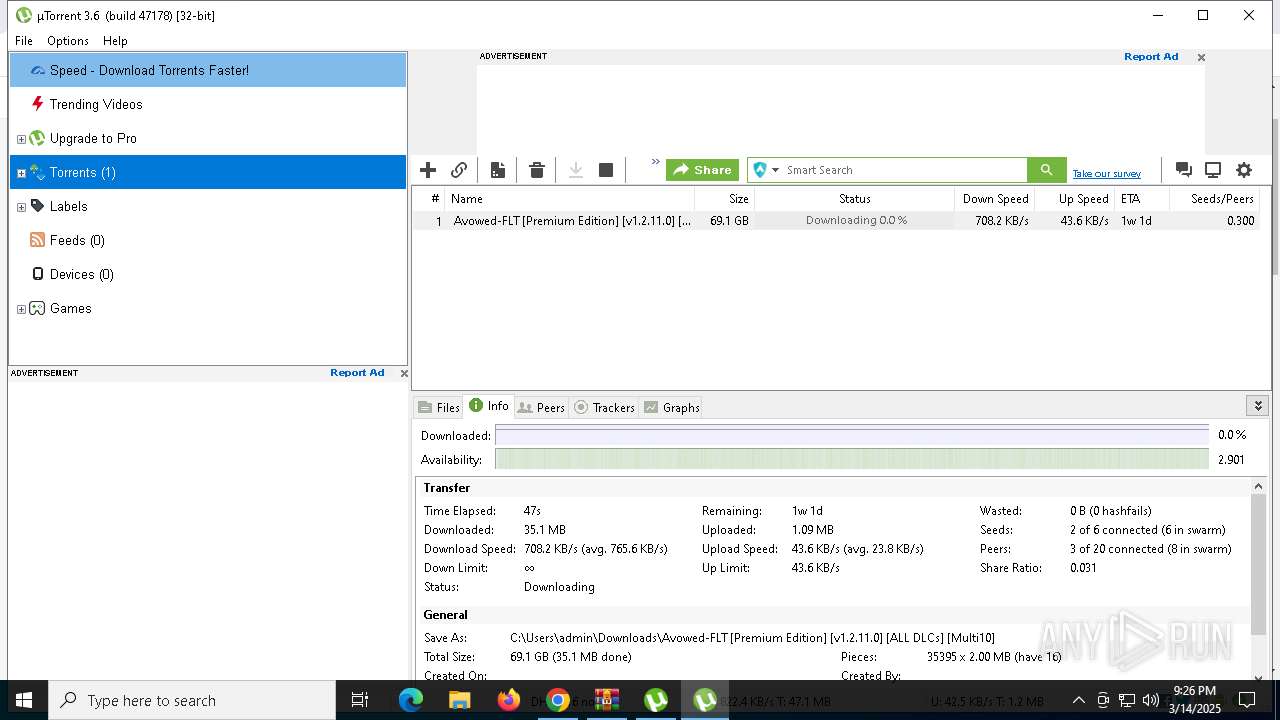
Task: Open the Help menu
Action: [115, 41]
